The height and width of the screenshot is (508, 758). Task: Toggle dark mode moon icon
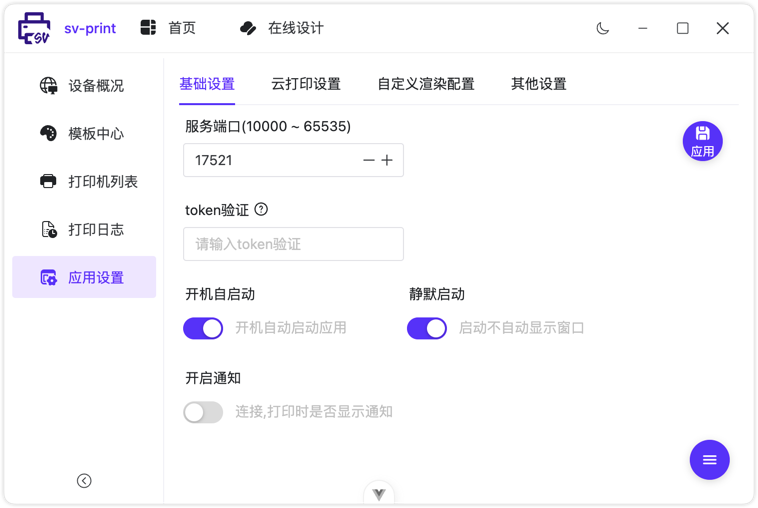603,28
